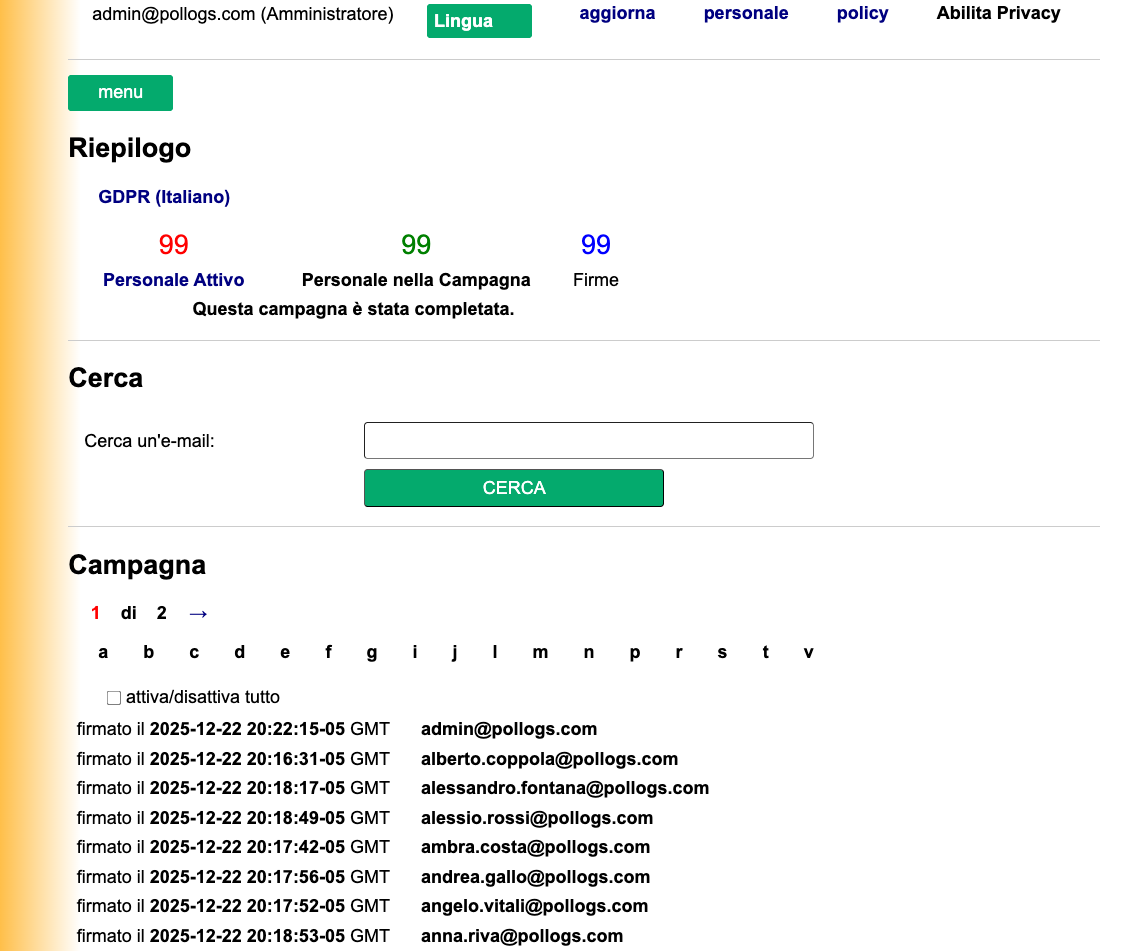This screenshot has width=1140, height=951.
Task: Filter names starting with letter v
Action: 808,652
